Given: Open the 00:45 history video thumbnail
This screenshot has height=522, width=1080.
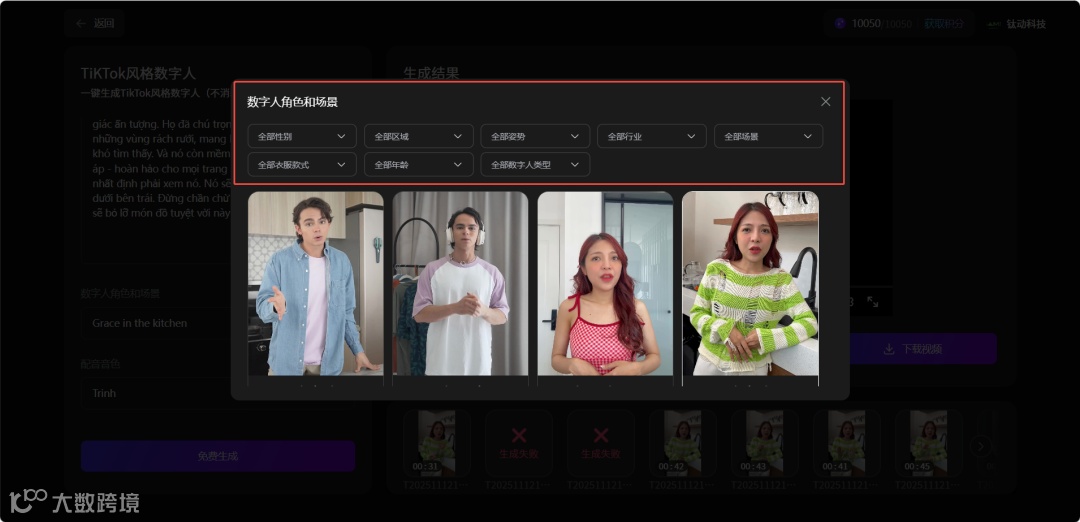Looking at the screenshot, I should coord(928,443).
